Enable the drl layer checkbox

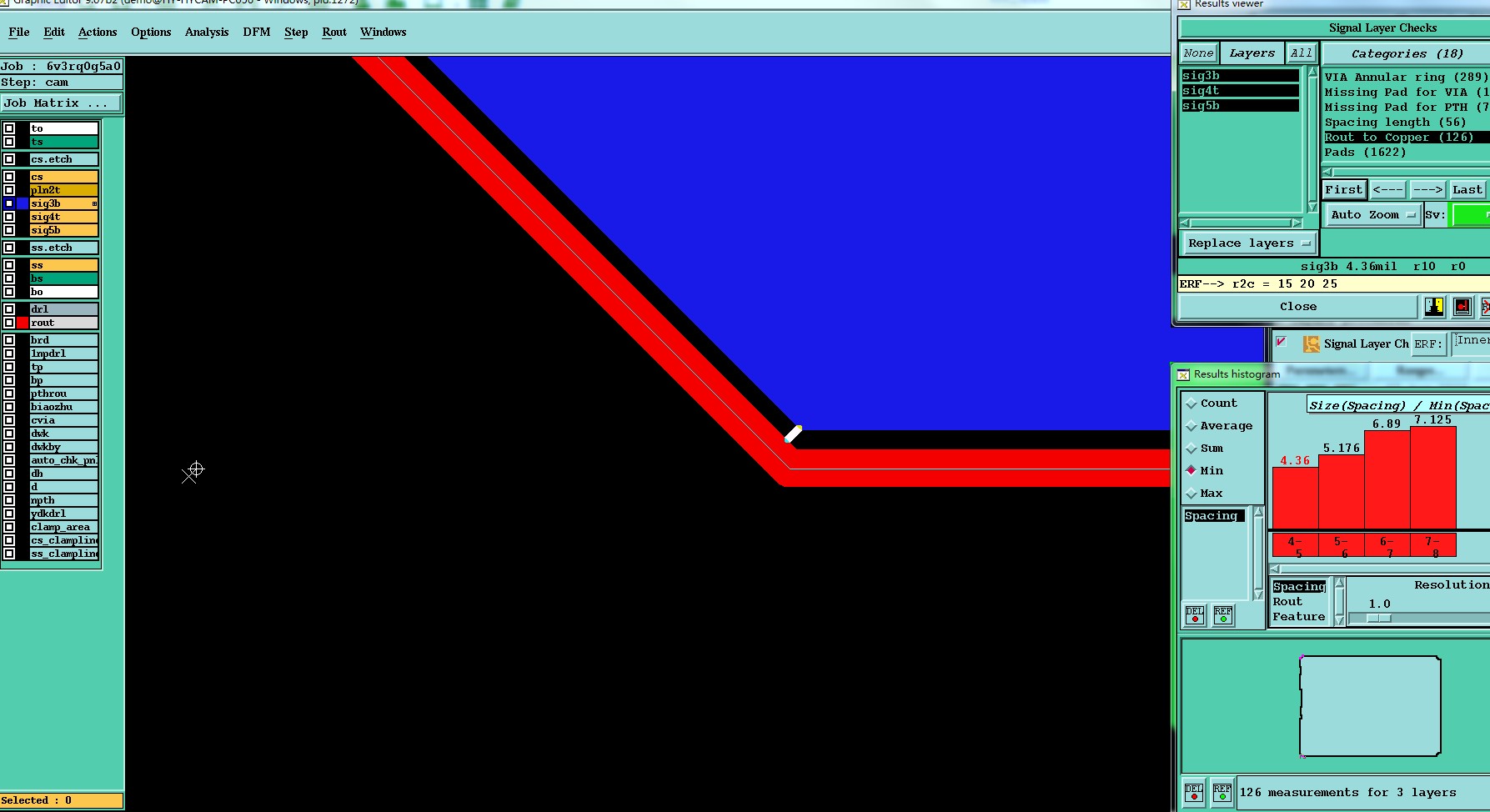pos(9,309)
